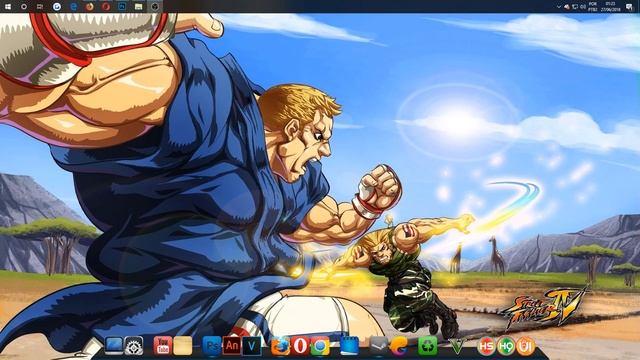This screenshot has height=360, width=640.
Task: Open Microsoft Edge from the taskbar
Action: (x=73, y=7)
